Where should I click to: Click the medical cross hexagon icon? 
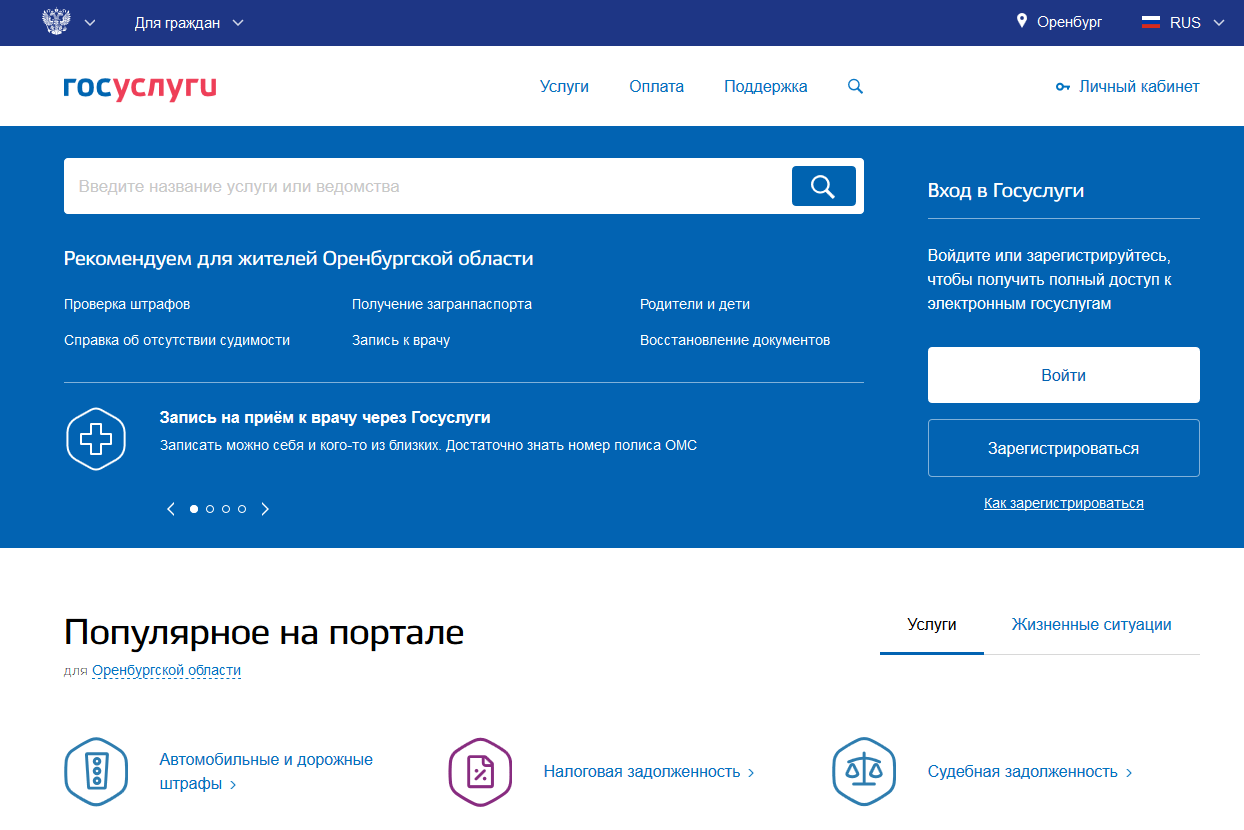[x=96, y=438]
